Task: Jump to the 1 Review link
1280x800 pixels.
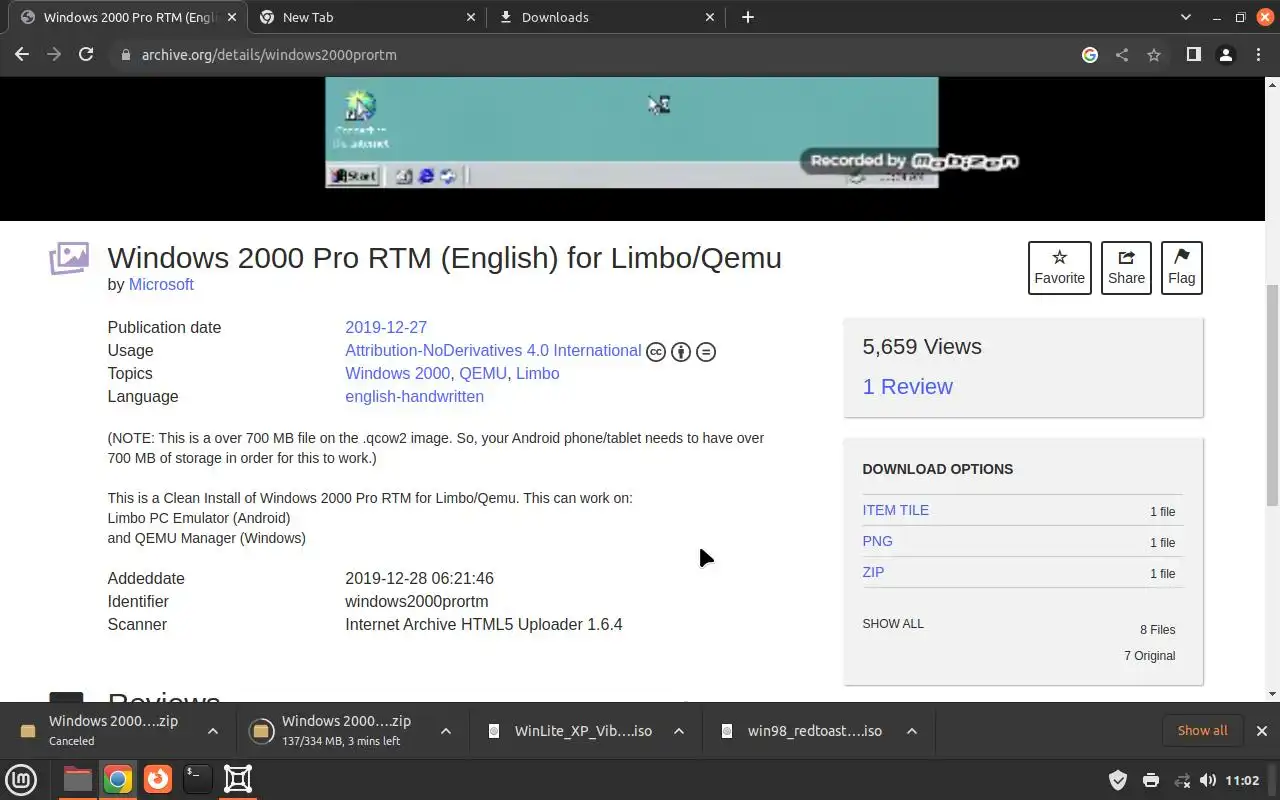Action: 907,387
